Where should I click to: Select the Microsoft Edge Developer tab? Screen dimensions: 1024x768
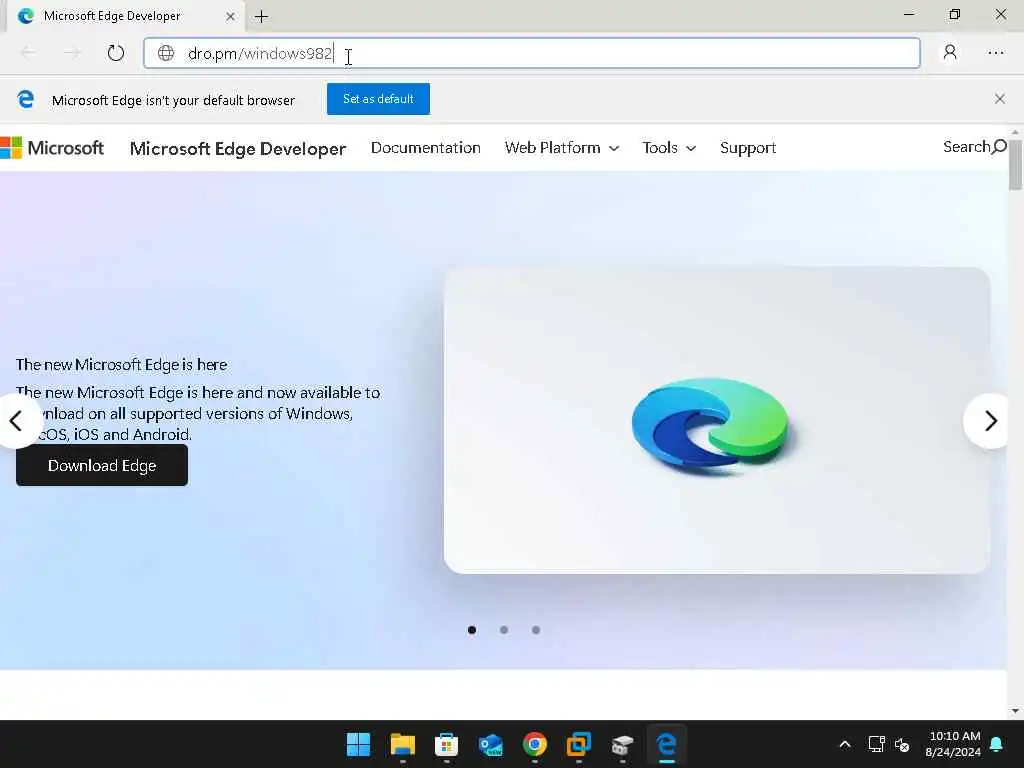pos(126,16)
